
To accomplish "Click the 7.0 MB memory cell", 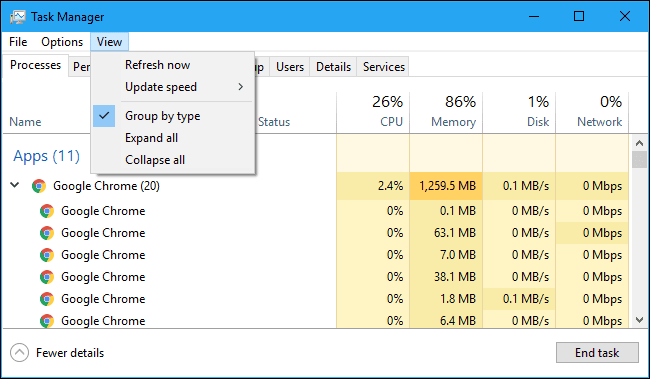I will (x=446, y=255).
